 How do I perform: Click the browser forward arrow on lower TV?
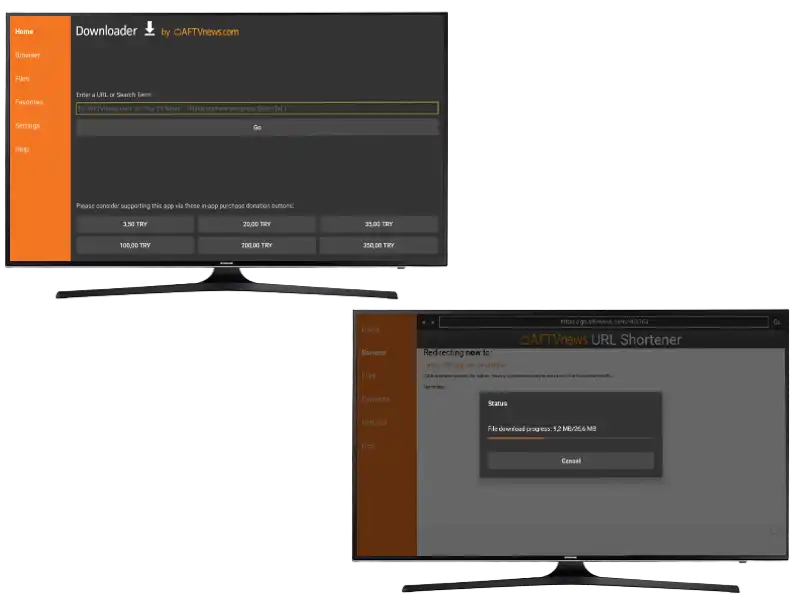[433, 322]
